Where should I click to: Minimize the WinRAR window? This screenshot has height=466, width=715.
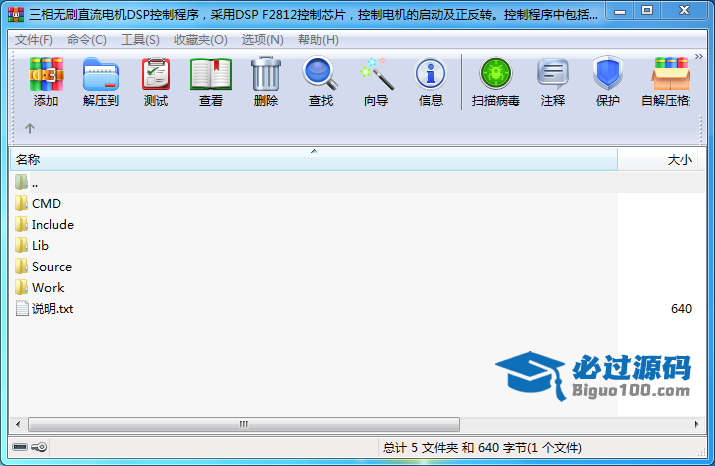click(620, 11)
